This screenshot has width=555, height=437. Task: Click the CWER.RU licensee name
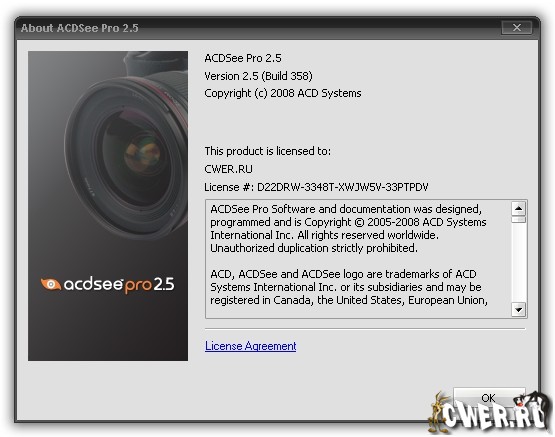[228, 169]
